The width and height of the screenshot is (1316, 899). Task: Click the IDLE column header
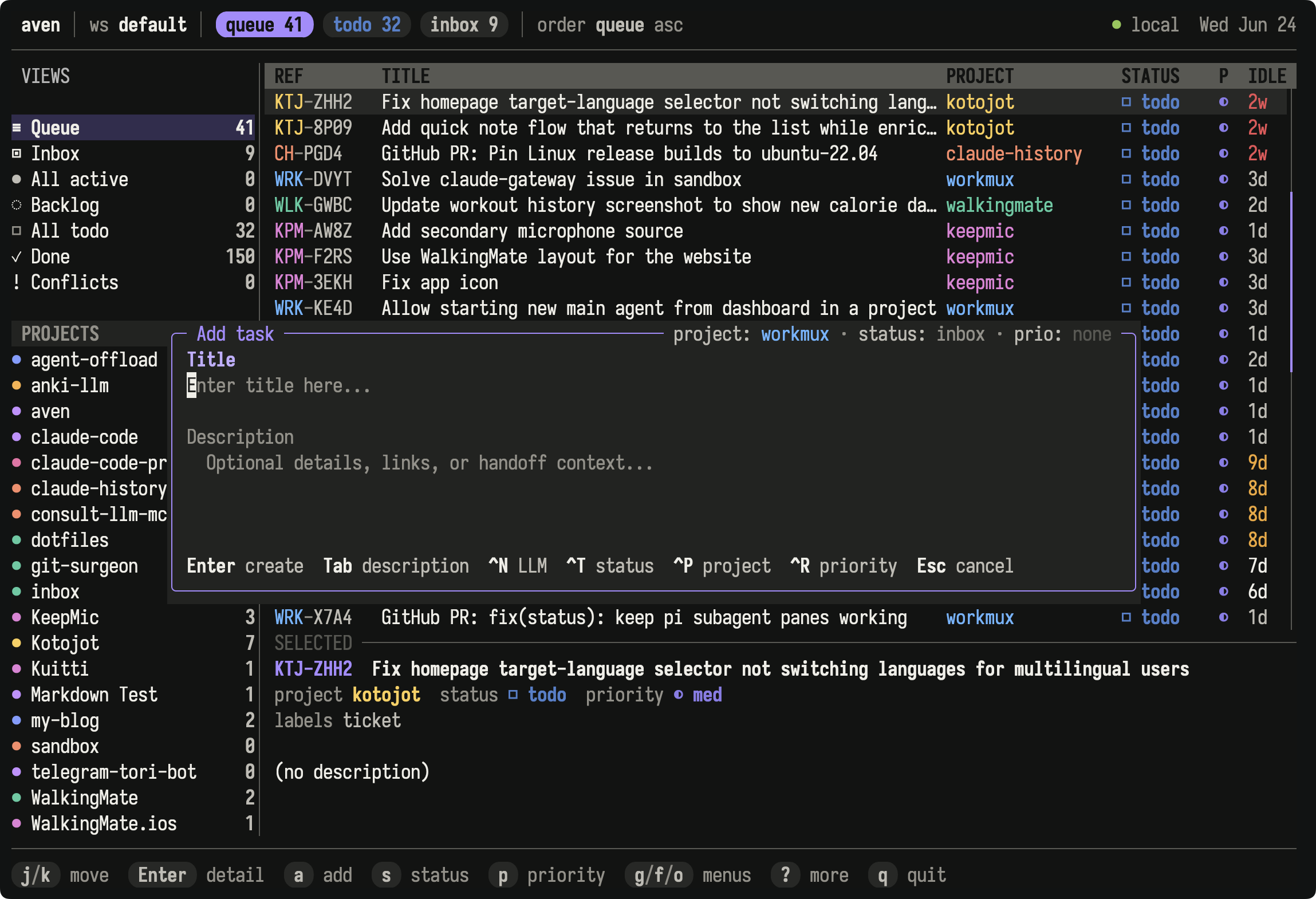point(1267,76)
